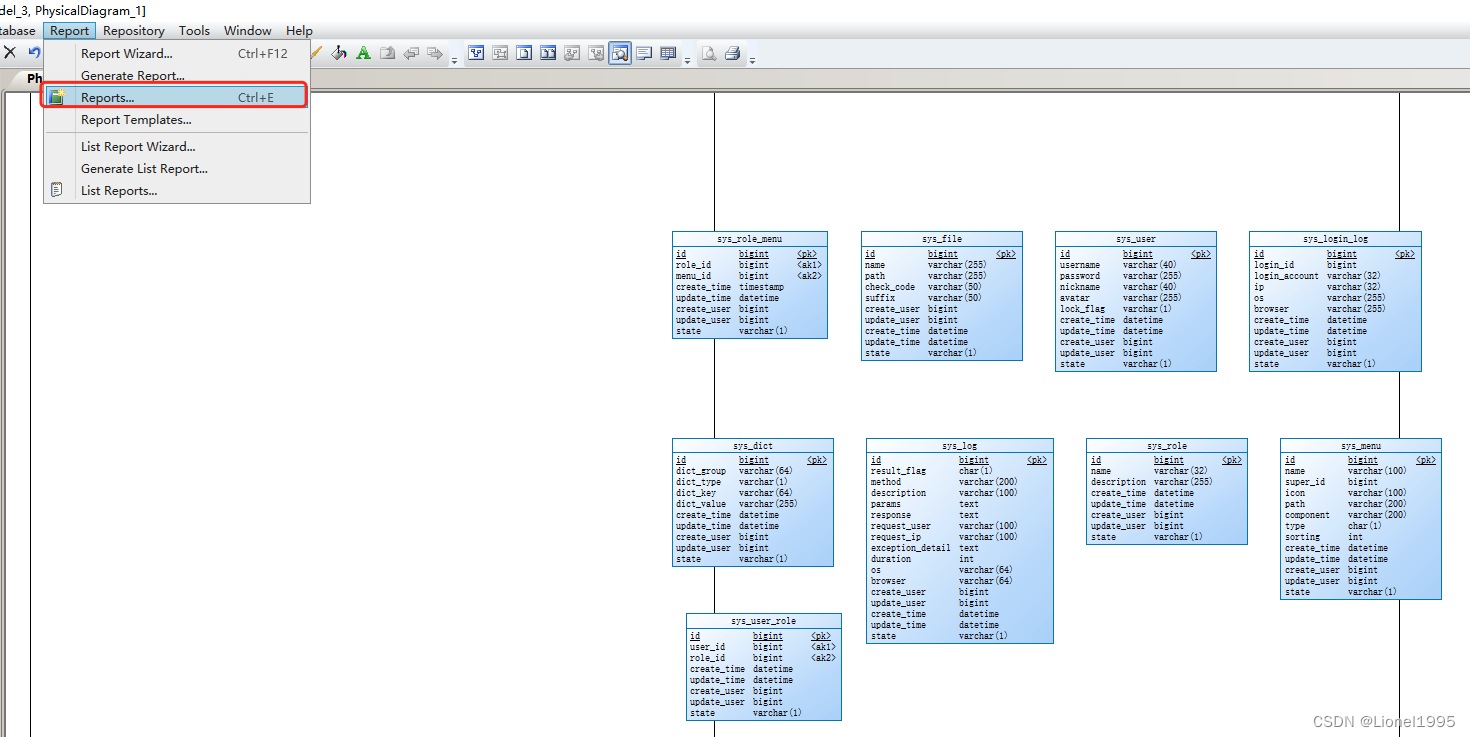Click the fill color paint bucket icon
This screenshot has width=1470, height=737.
click(339, 53)
